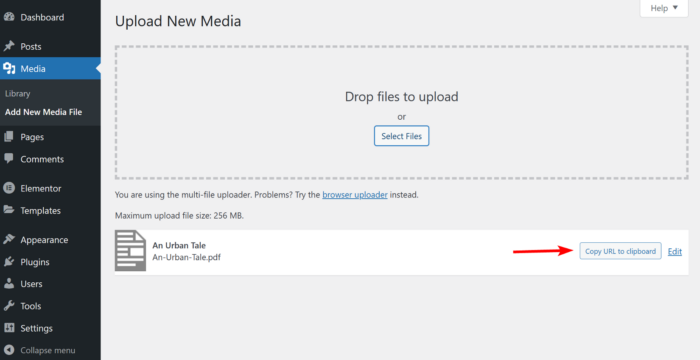This screenshot has height=360, width=700.
Task: Click the Dashboard gauge icon
Action: (x=9, y=17)
